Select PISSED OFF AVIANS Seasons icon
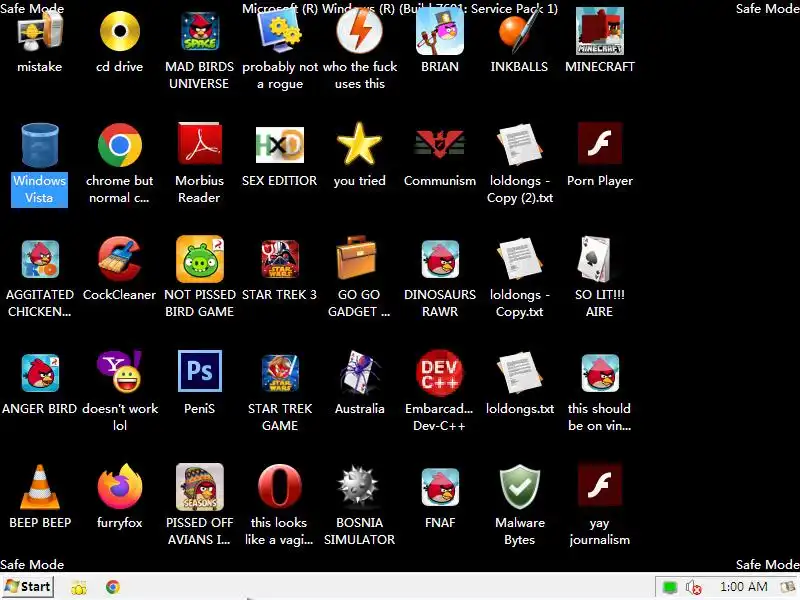The width and height of the screenshot is (800, 600). [199, 487]
